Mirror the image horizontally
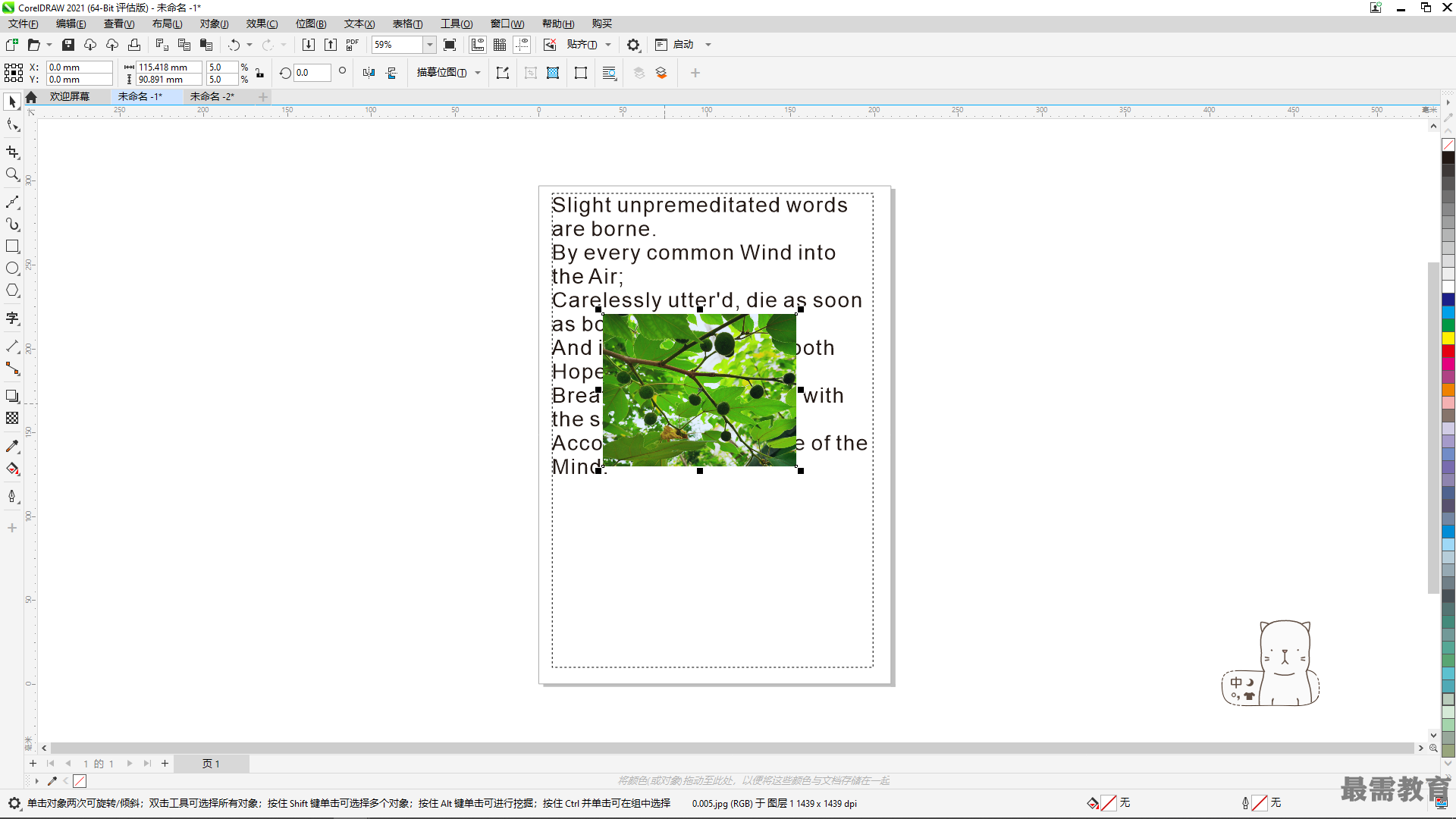The image size is (1456, 819). point(369,73)
